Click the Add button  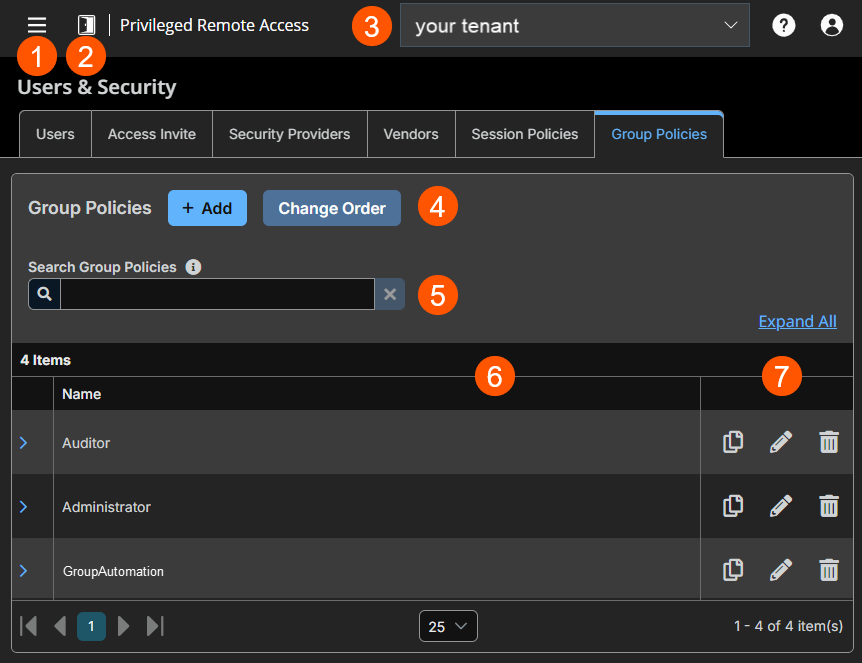207,208
